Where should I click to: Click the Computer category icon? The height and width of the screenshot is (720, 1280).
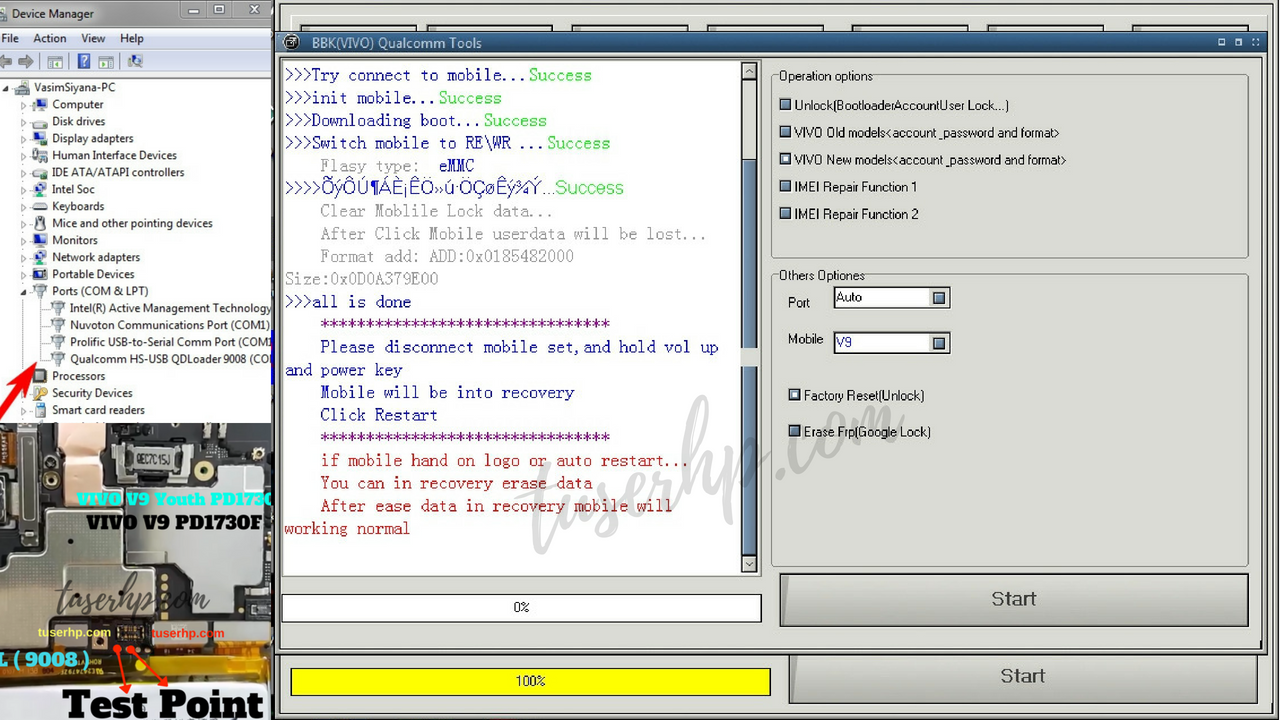click(x=40, y=104)
